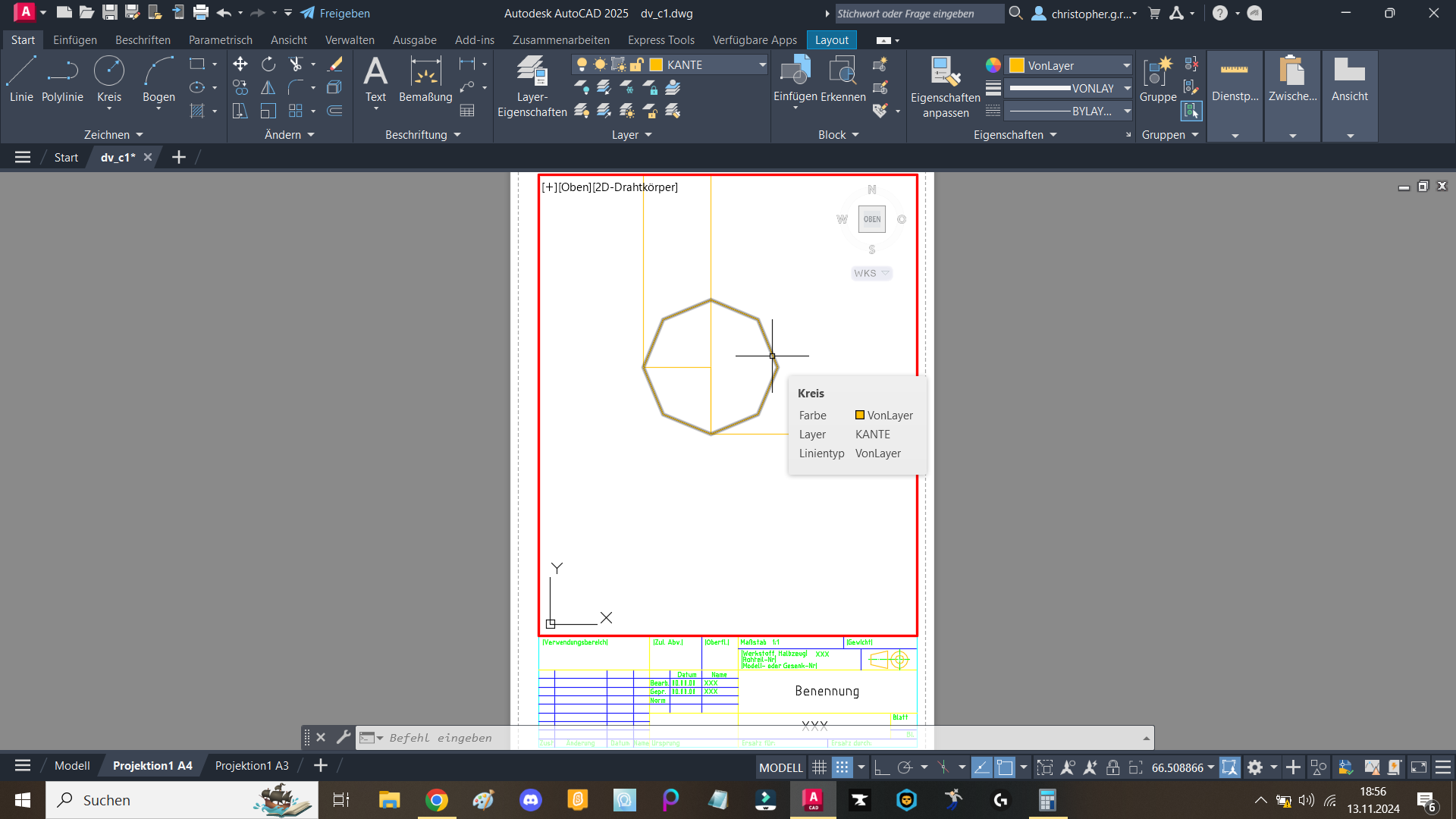Open the viewport scale 66.508866 dropdown
The image size is (1456, 819).
click(1183, 767)
